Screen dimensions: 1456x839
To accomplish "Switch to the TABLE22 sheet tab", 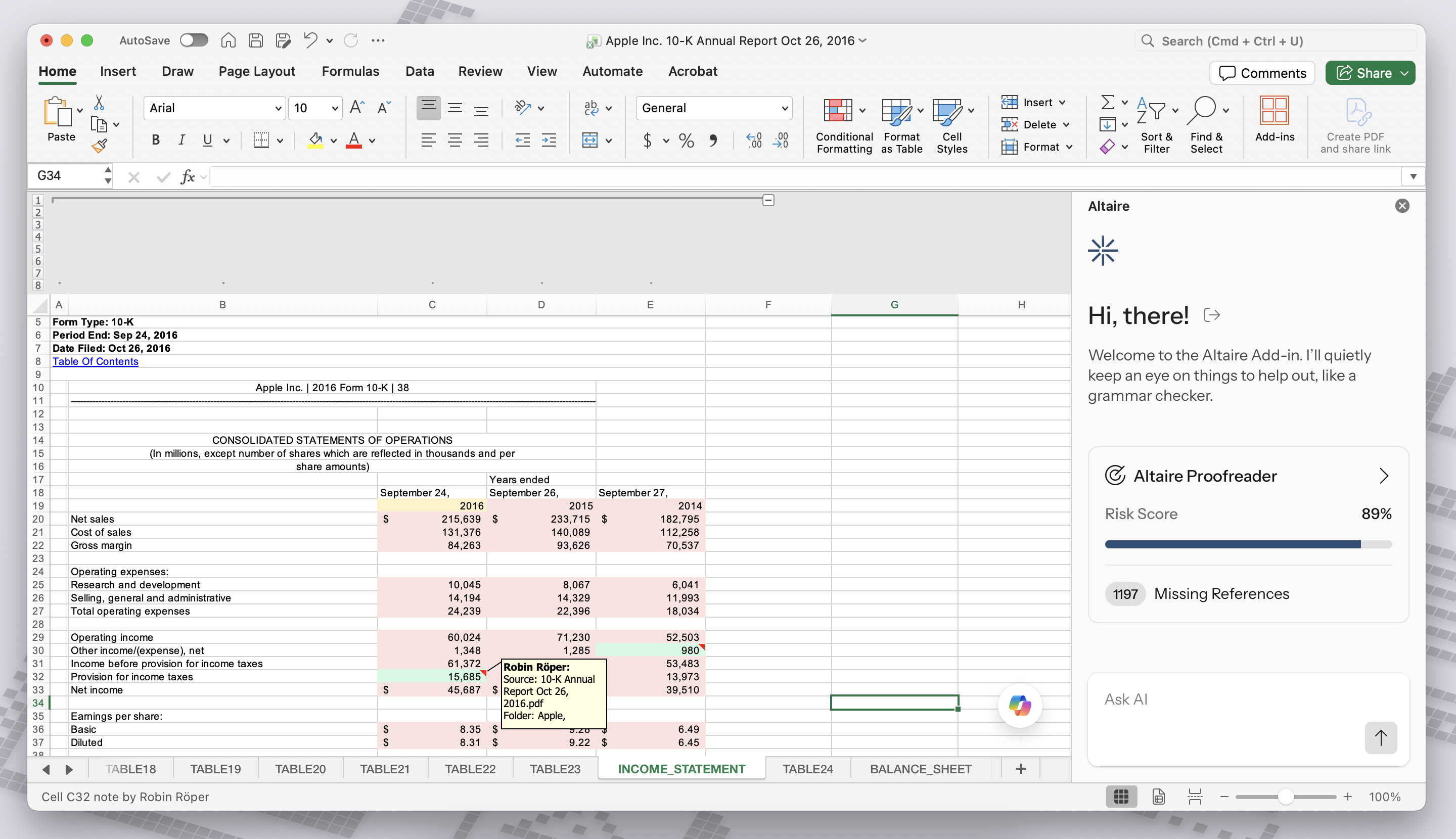I will (470, 769).
